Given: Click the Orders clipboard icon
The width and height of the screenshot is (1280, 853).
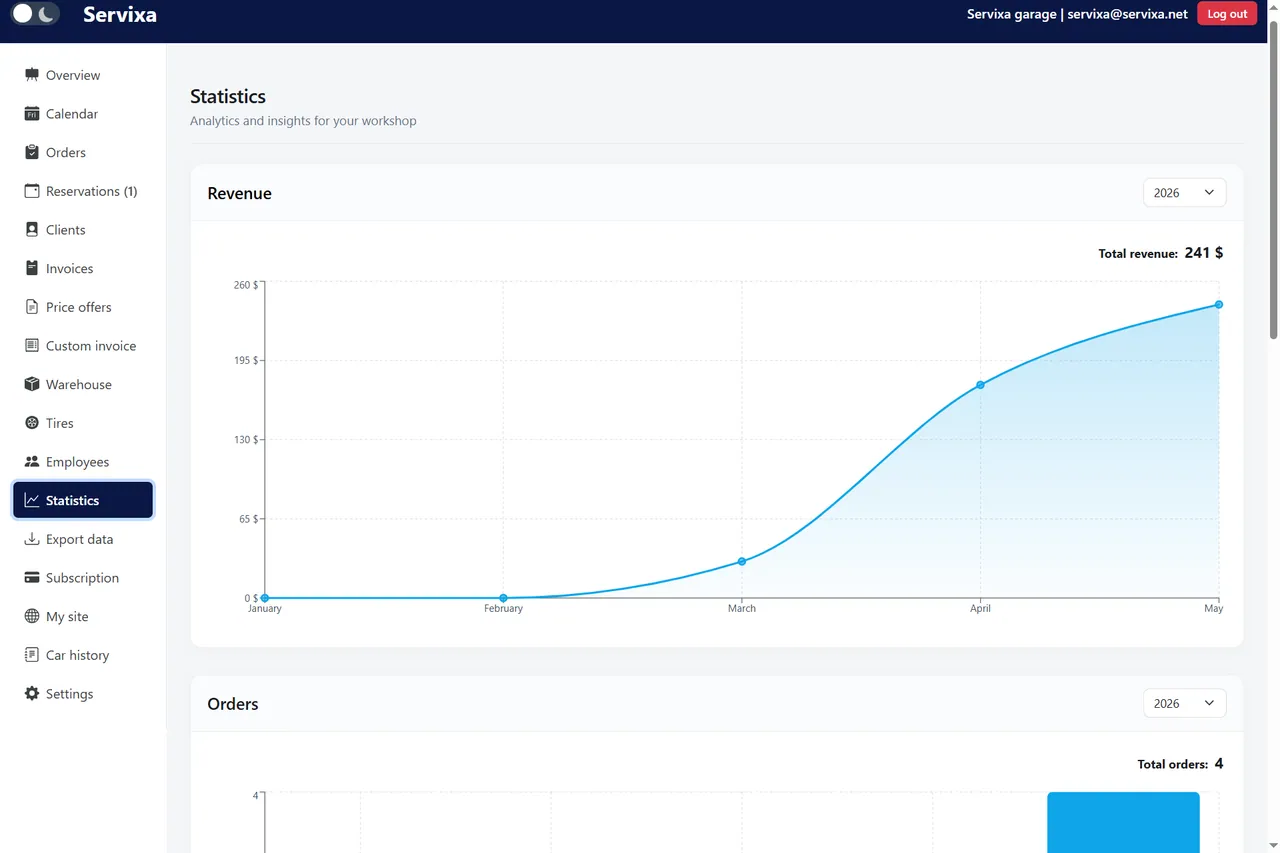Looking at the screenshot, I should click(x=32, y=152).
